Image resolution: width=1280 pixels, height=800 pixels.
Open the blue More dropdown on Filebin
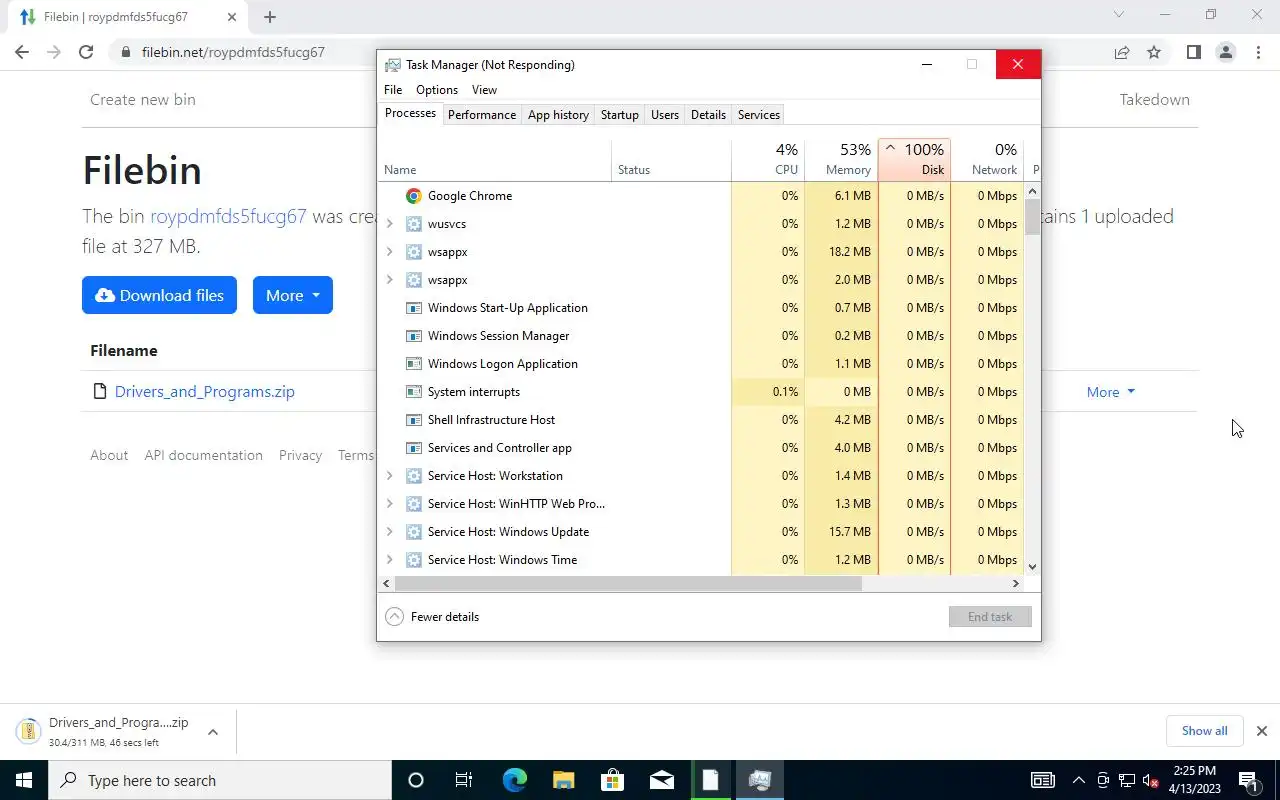coord(292,295)
